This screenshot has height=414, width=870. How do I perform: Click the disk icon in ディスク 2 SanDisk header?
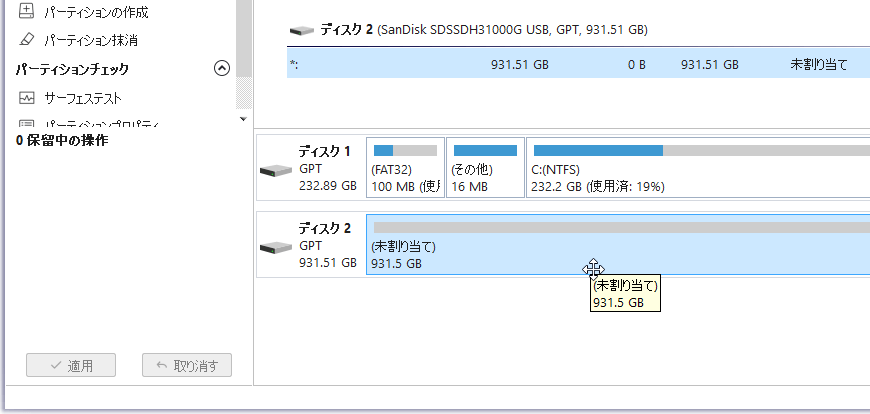(x=301, y=31)
